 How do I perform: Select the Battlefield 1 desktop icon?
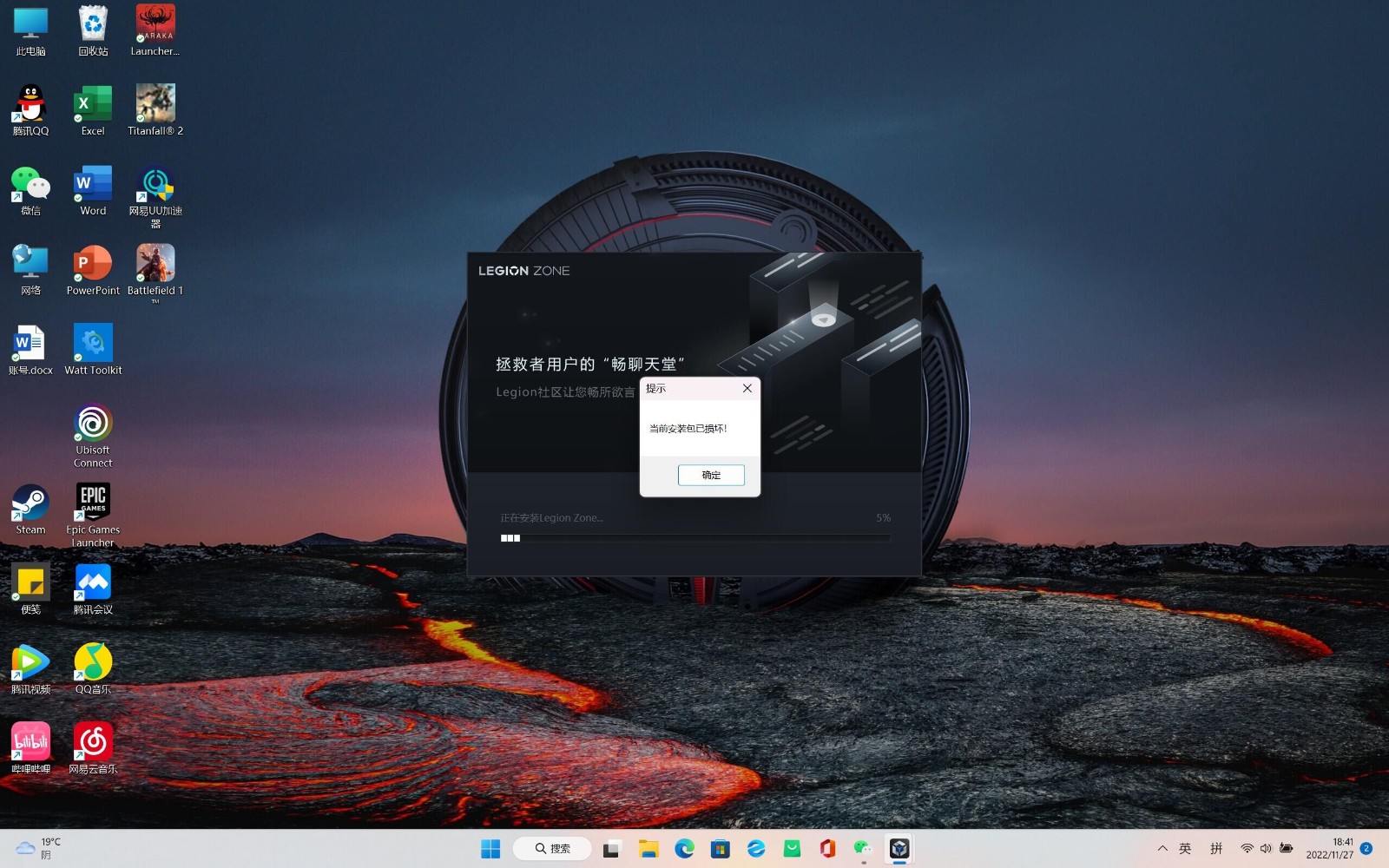pos(155,274)
